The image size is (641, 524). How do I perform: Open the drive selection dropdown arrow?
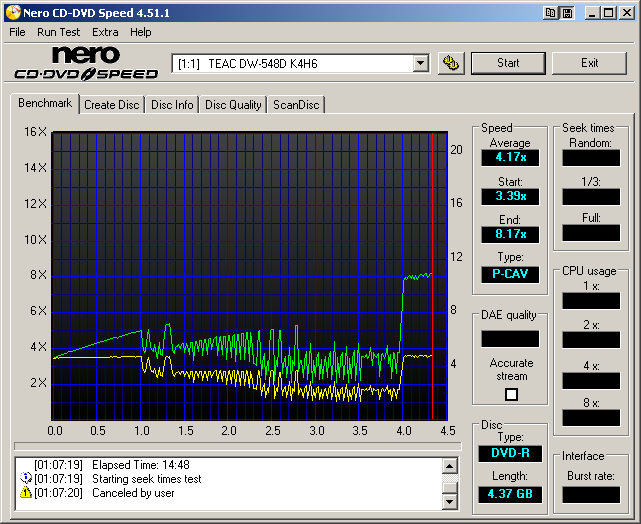tap(420, 63)
